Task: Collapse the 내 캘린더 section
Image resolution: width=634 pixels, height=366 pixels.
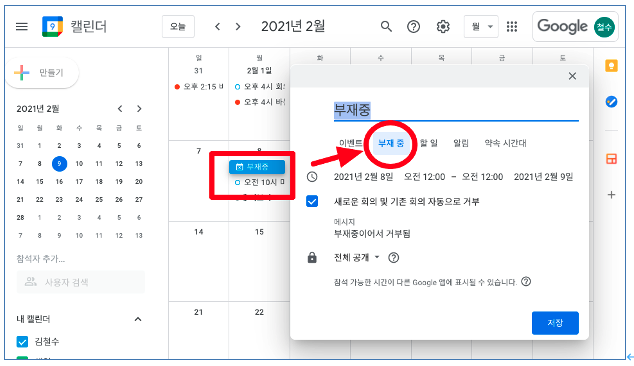Action: [x=138, y=319]
